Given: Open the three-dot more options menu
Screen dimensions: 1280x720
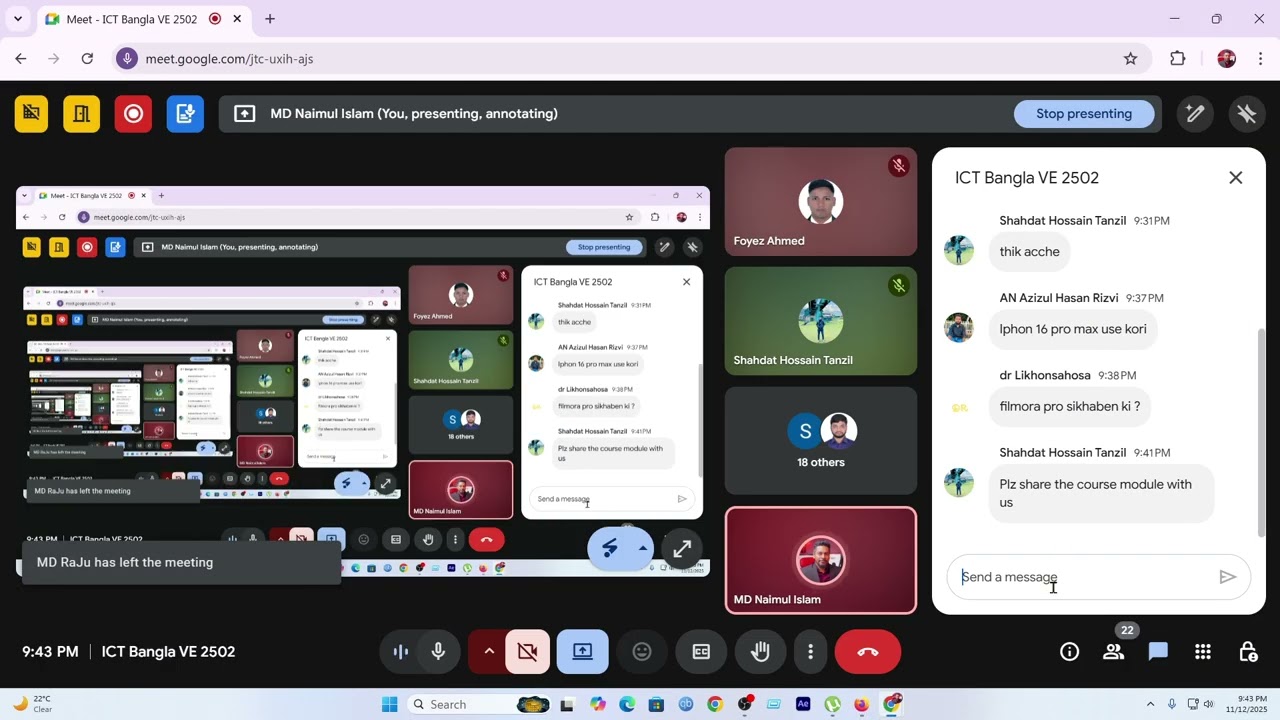Looking at the screenshot, I should point(810,652).
